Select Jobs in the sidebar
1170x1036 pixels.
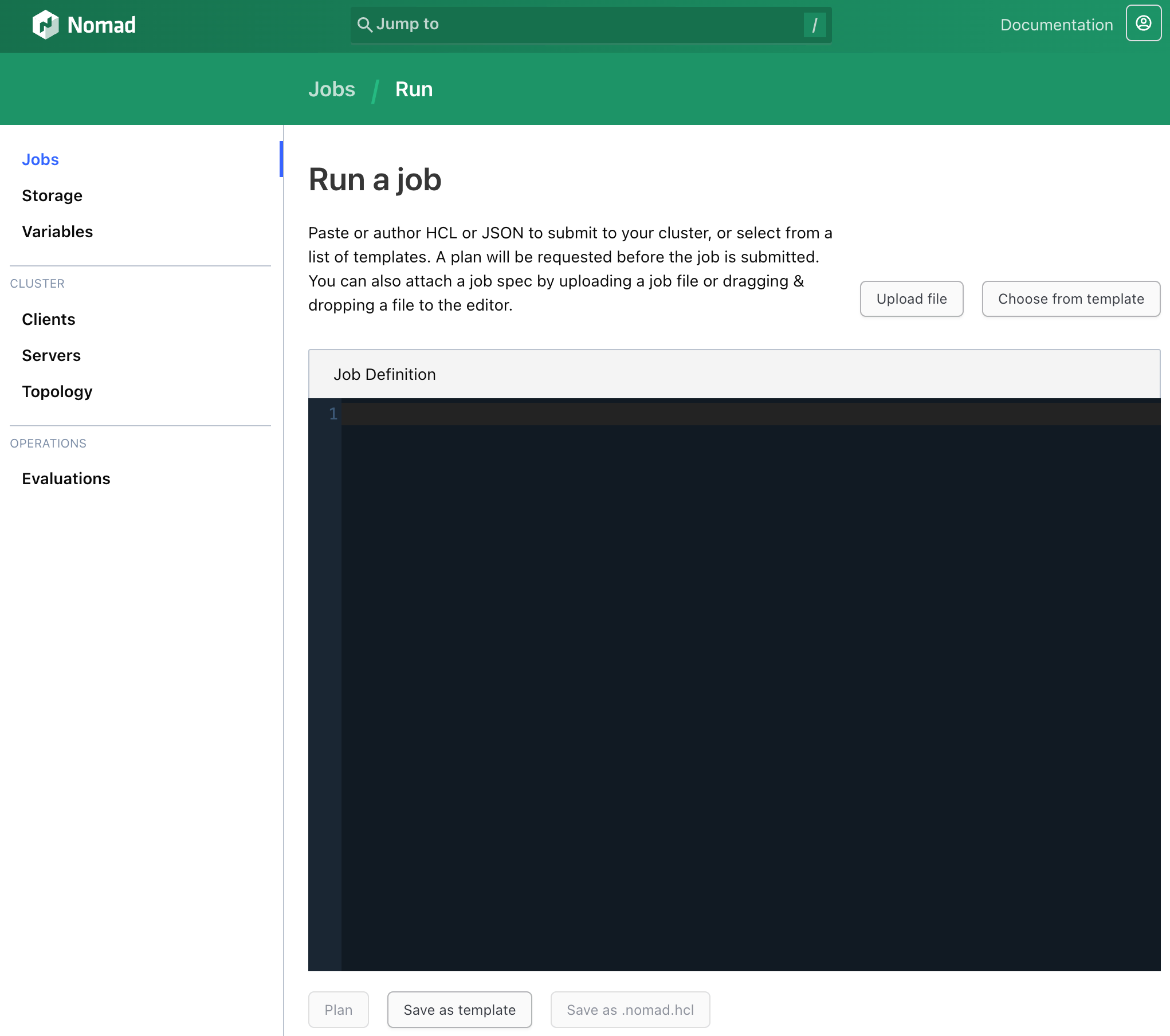[40, 159]
